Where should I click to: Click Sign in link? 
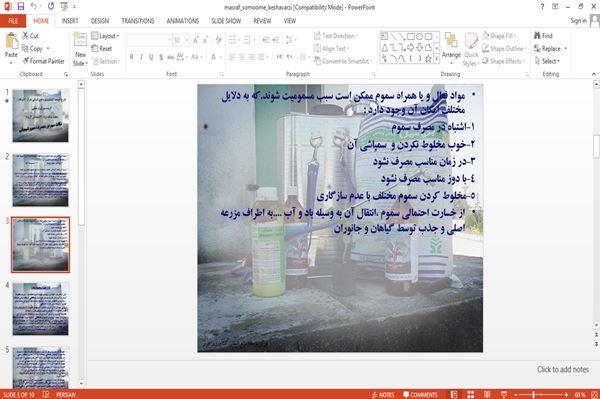click(578, 21)
